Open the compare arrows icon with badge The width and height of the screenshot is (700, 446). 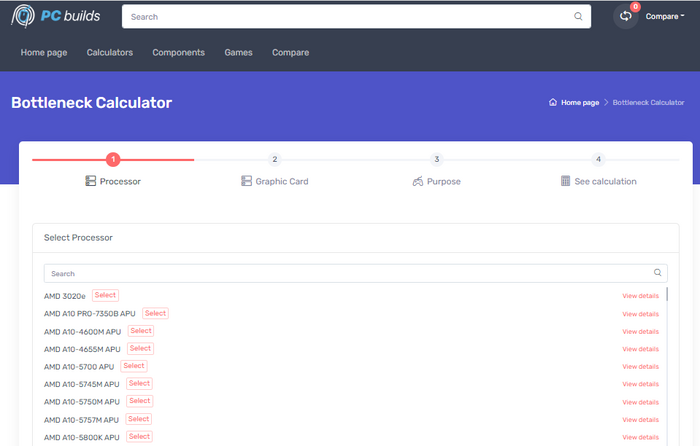[x=625, y=17]
